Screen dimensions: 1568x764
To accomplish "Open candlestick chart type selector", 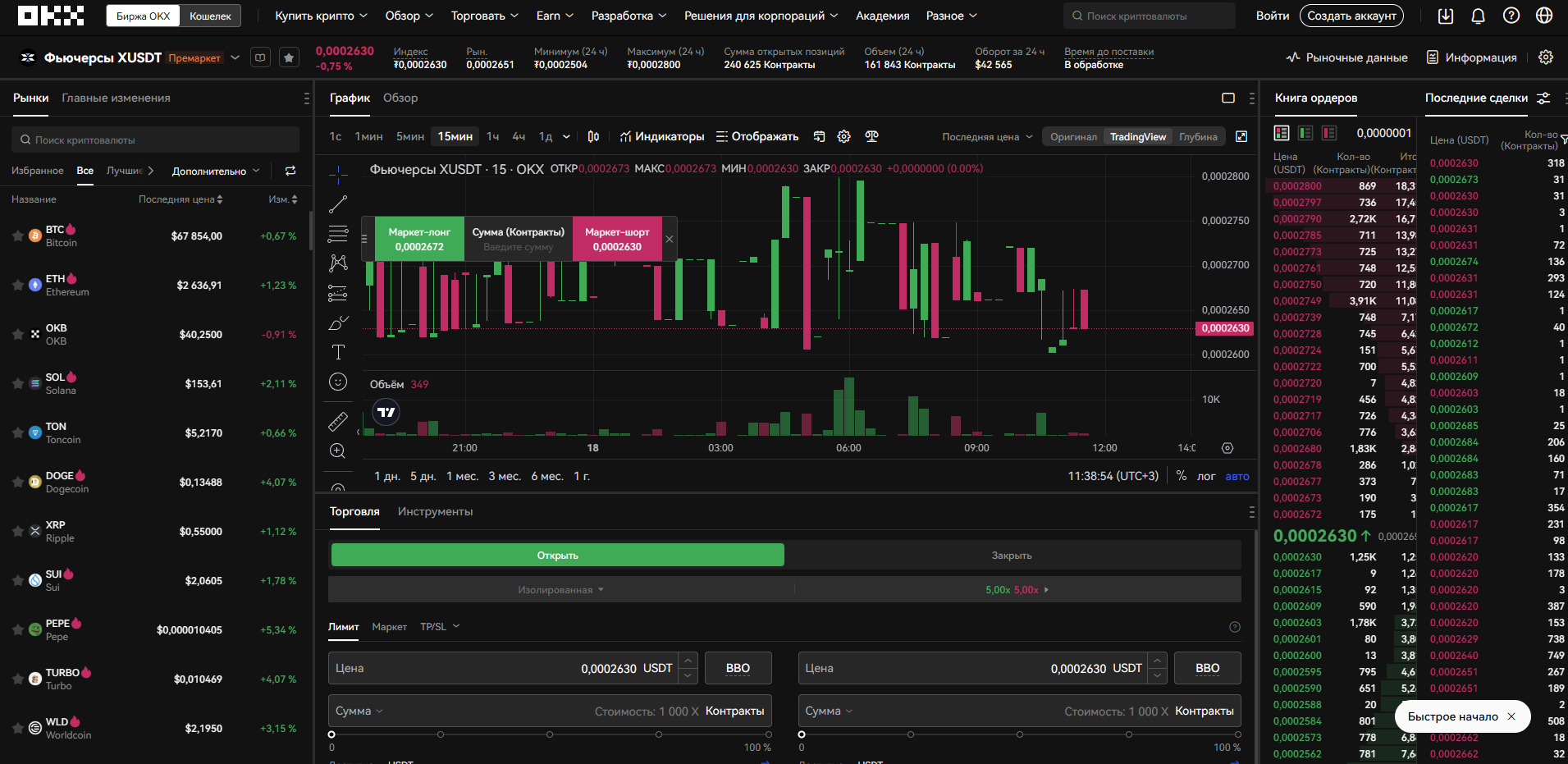I will pyautogui.click(x=593, y=136).
